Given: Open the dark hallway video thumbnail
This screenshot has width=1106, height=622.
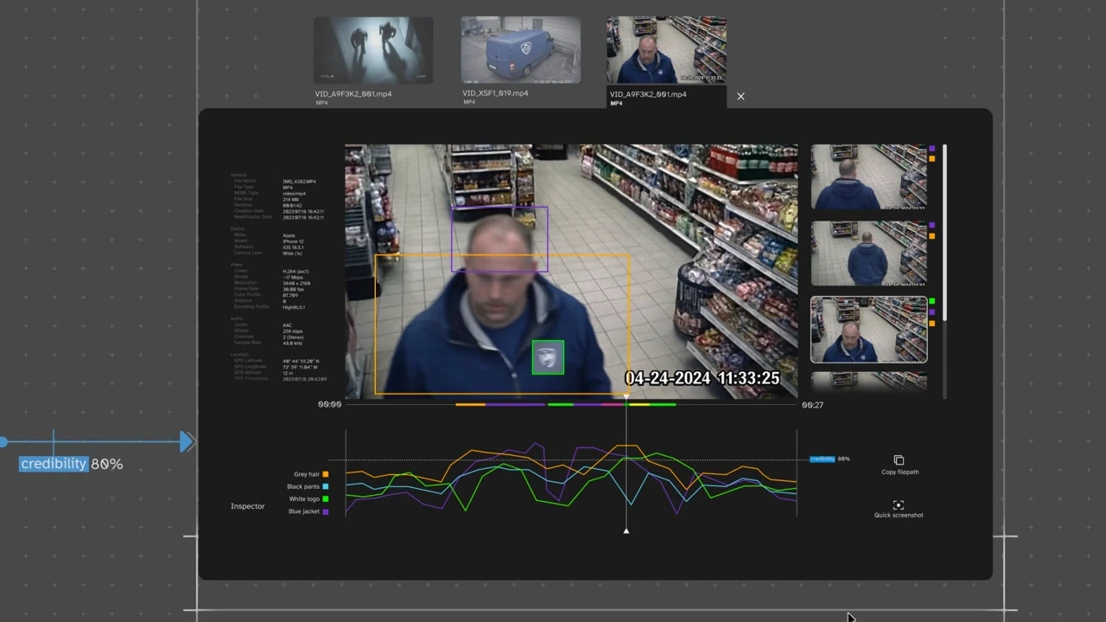Looking at the screenshot, I should (x=373, y=50).
